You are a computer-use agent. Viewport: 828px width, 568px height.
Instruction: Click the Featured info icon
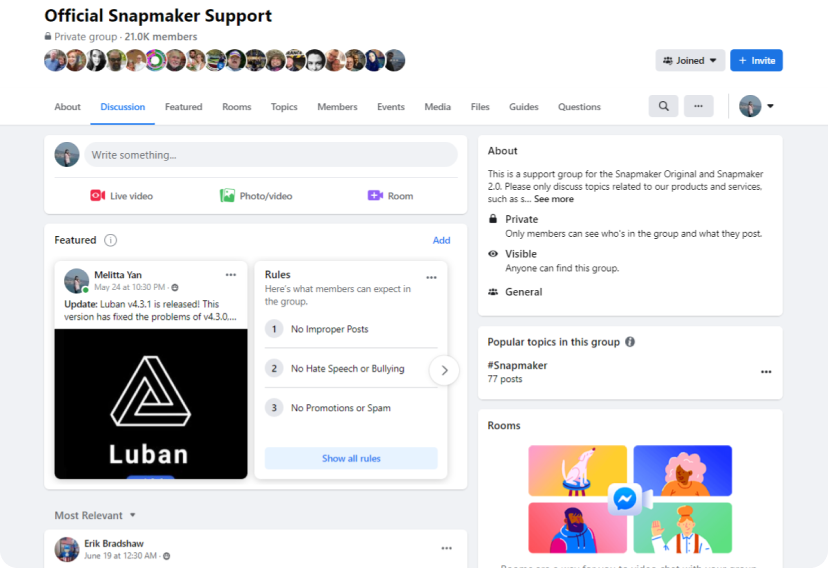(110, 240)
